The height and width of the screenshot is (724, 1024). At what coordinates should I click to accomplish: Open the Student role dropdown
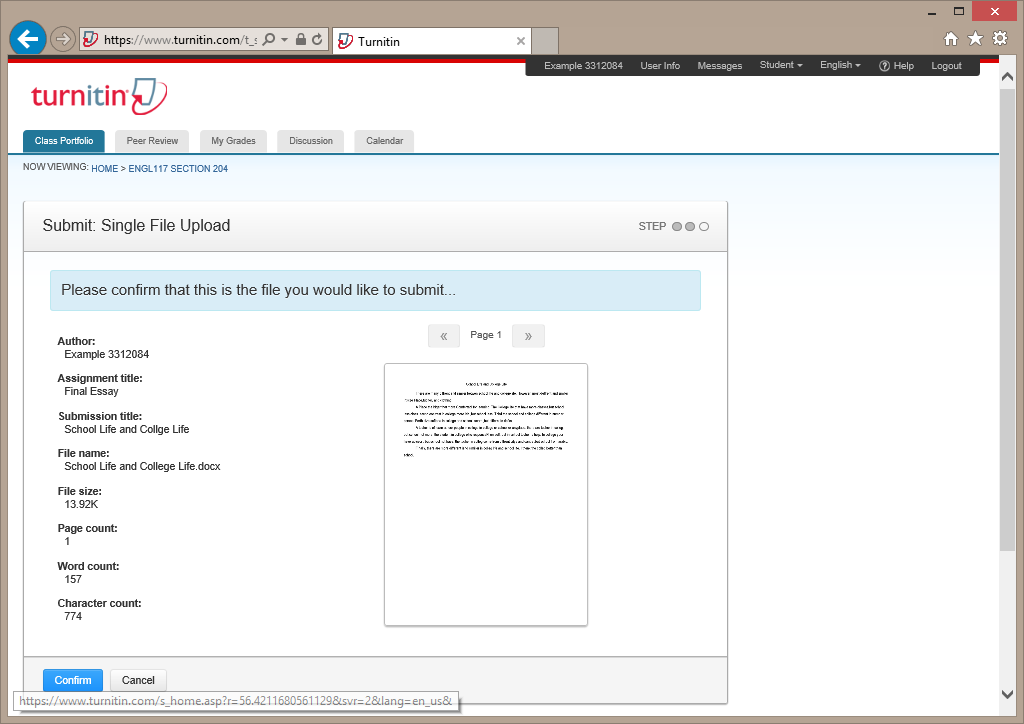click(x=780, y=65)
